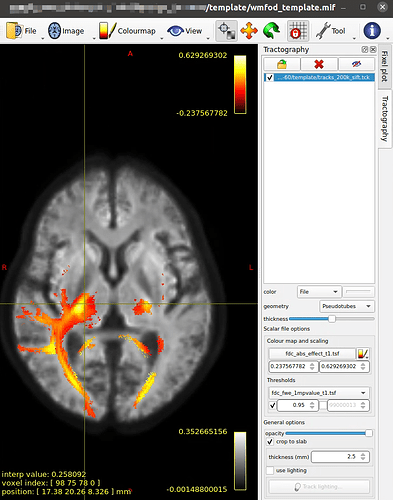This screenshot has height=500, width=393.
Task: Open tractogram file with folder icon
Action: tap(282, 64)
